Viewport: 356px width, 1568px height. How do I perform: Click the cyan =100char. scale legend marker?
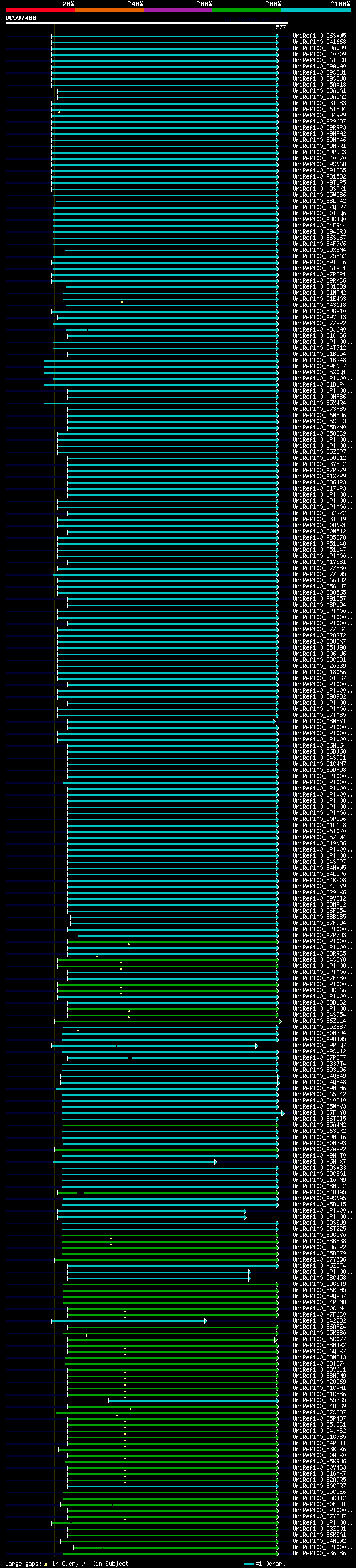[x=249, y=1564]
